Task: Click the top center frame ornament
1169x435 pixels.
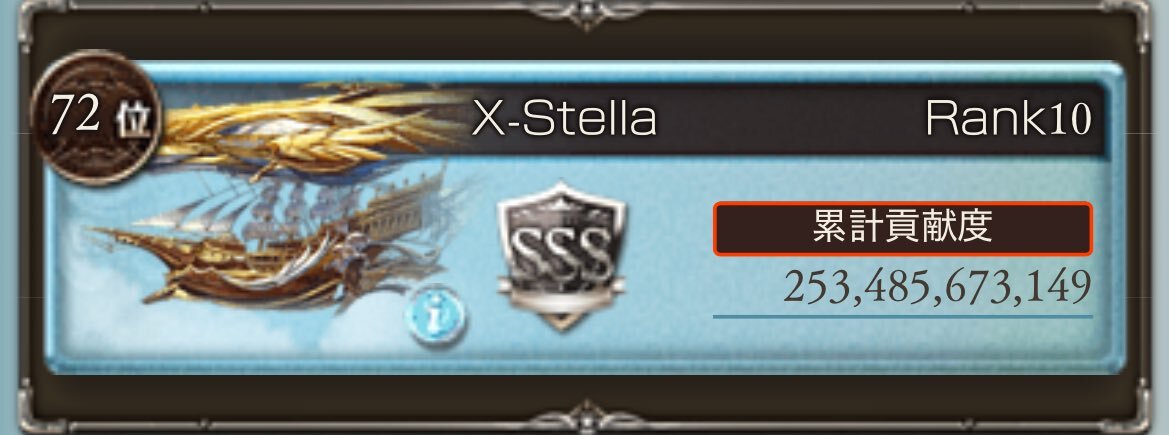Action: (x=585, y=13)
